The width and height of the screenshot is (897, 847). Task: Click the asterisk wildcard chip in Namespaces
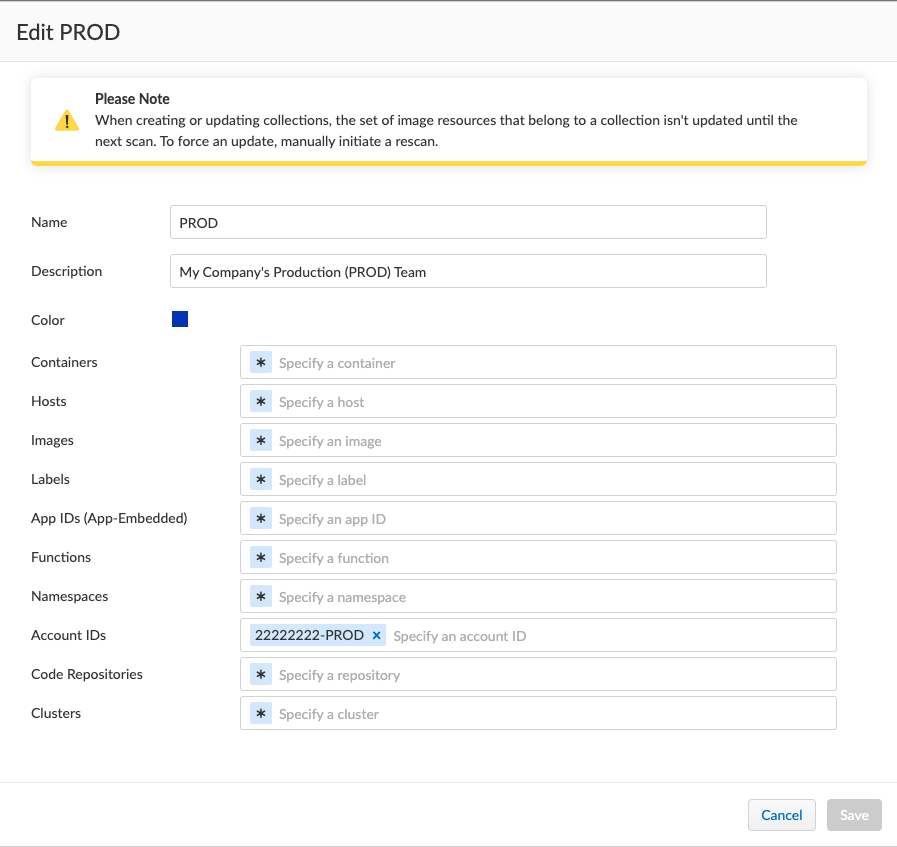click(261, 597)
